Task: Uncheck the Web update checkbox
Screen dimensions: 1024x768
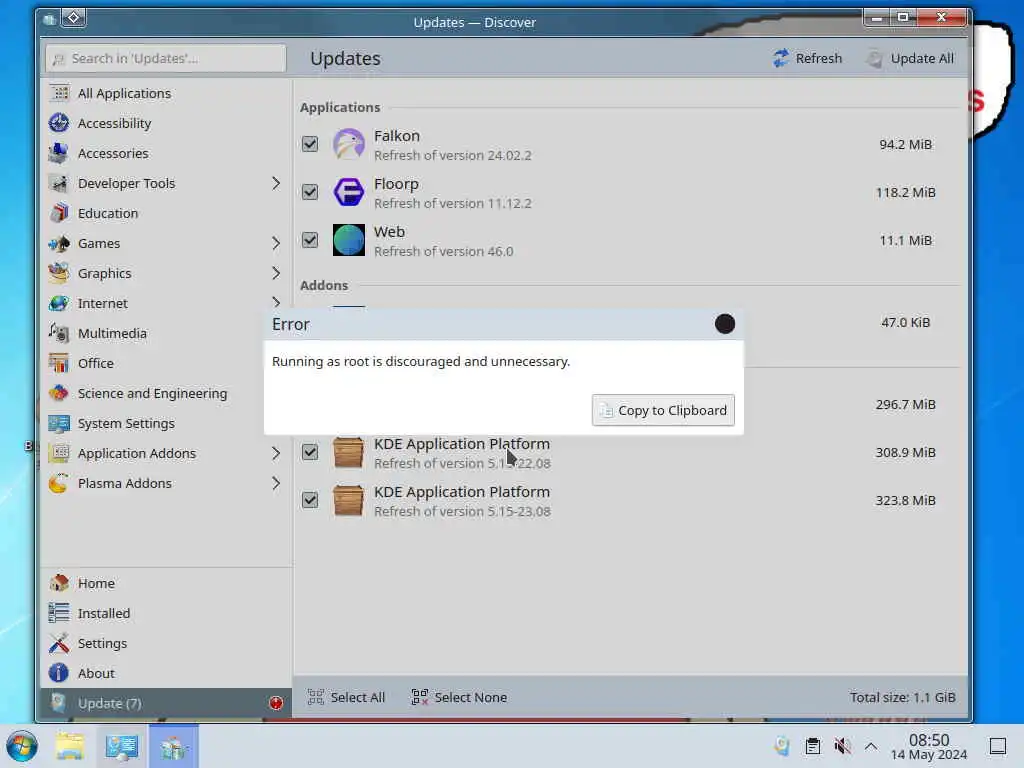Action: pyautogui.click(x=310, y=240)
